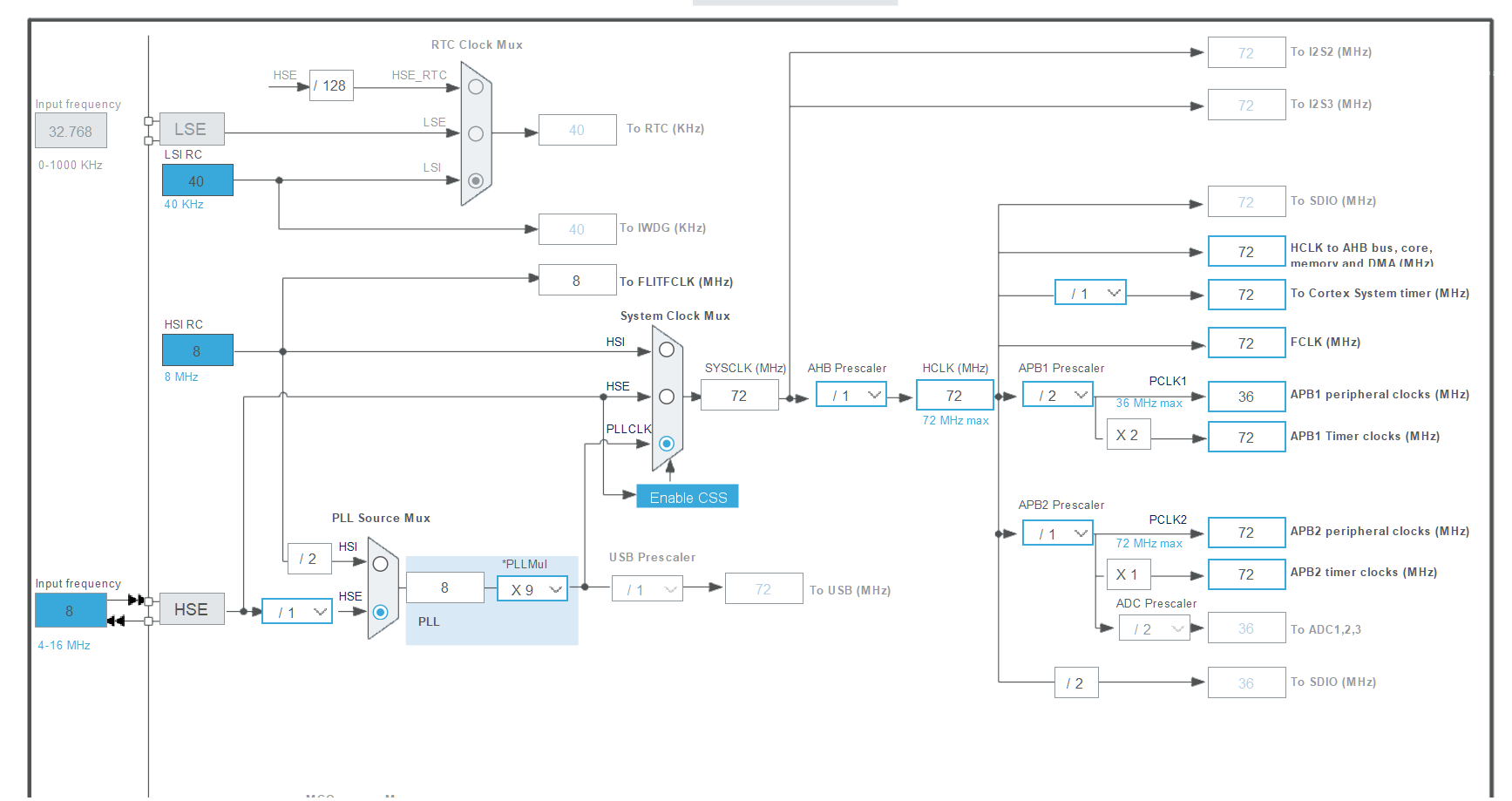1512x801 pixels.
Task: Click the '0-1000 KHz' LSE range label
Action: pos(70,165)
